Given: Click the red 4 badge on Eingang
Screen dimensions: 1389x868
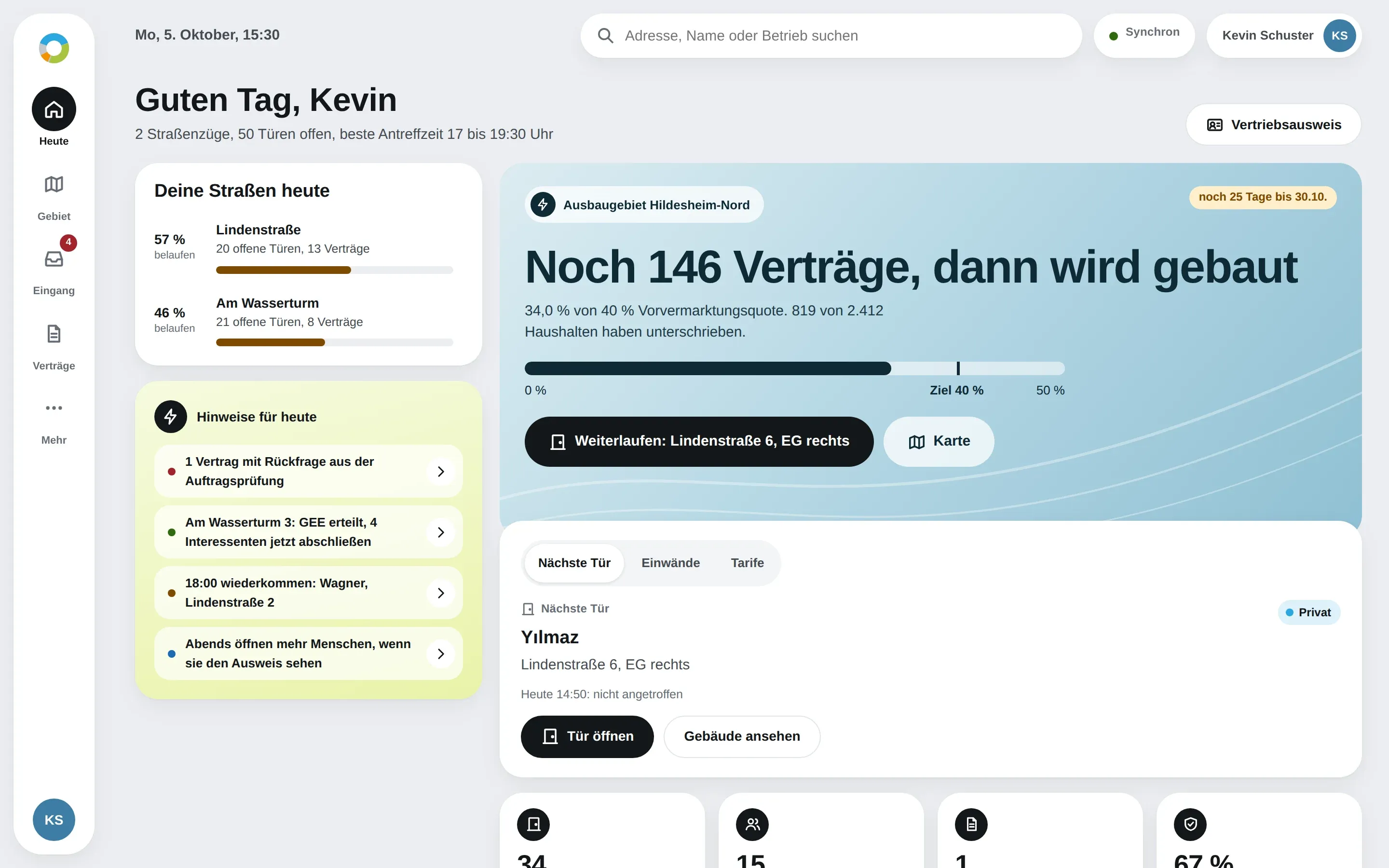Looking at the screenshot, I should point(68,242).
